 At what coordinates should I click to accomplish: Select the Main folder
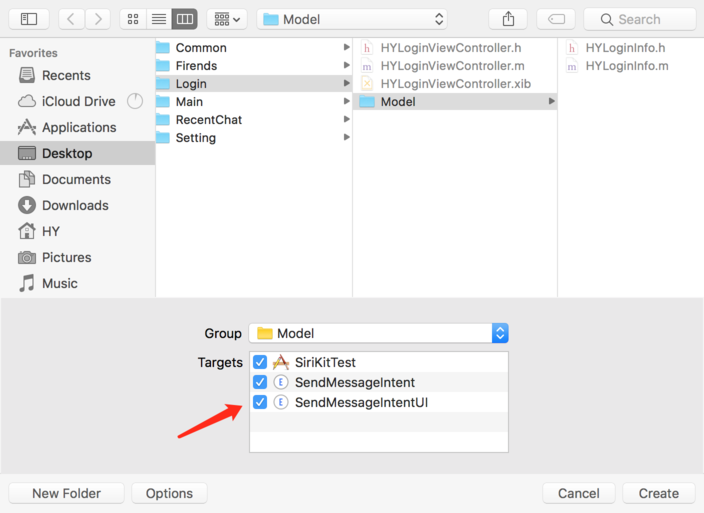tap(254, 101)
